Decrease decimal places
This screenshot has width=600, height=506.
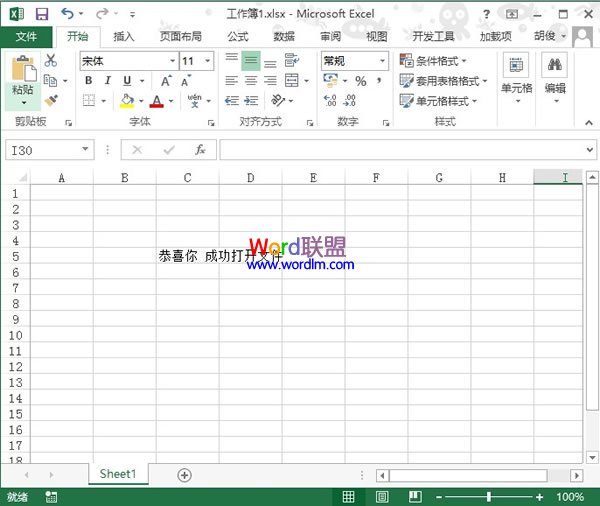(x=350, y=100)
